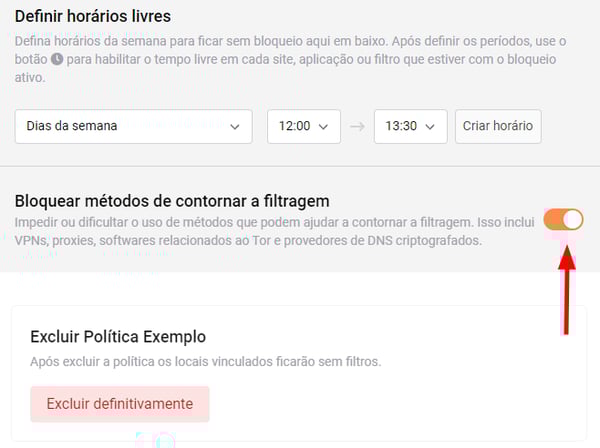The image size is (600, 448).
Task: Click the clock icon in the description text
Action: click(57, 59)
